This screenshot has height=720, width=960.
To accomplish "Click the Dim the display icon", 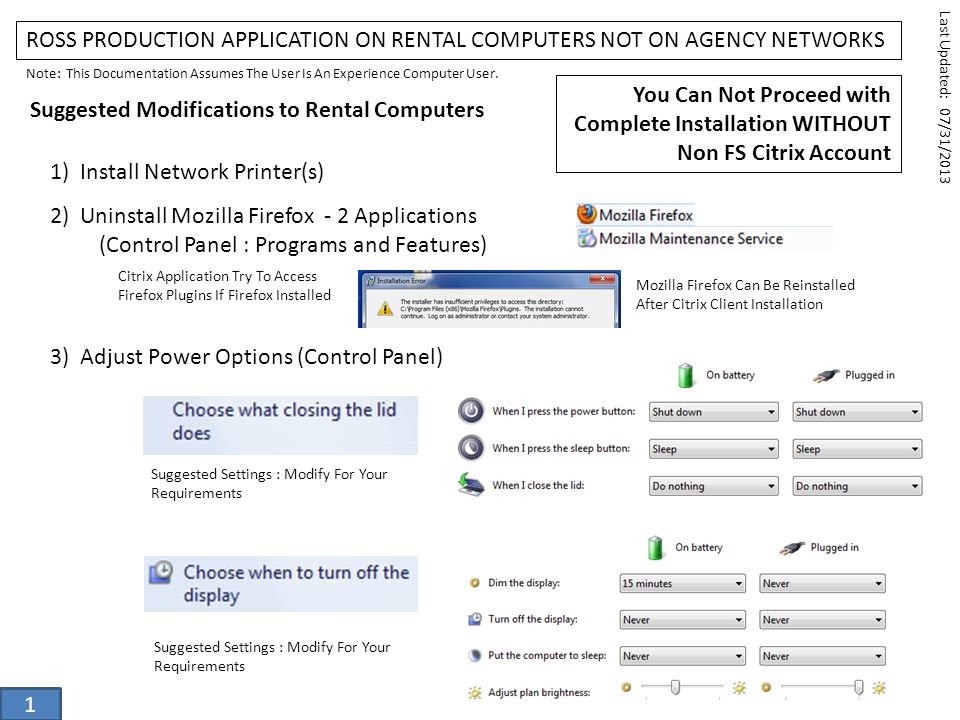I will (x=474, y=583).
